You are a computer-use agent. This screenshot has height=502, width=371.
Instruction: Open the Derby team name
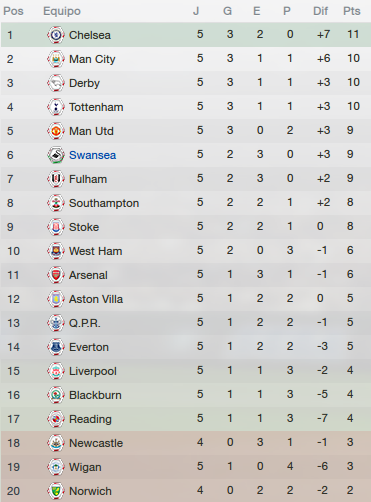[x=84, y=83]
